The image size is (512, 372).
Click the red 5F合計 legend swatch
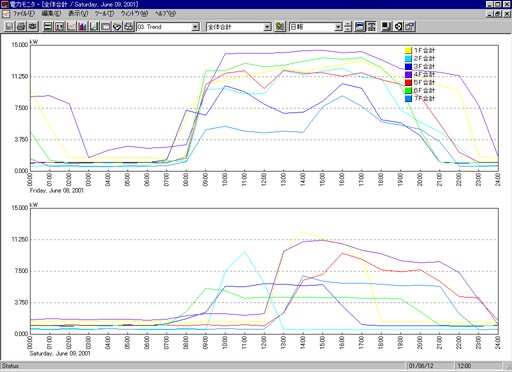coord(408,82)
